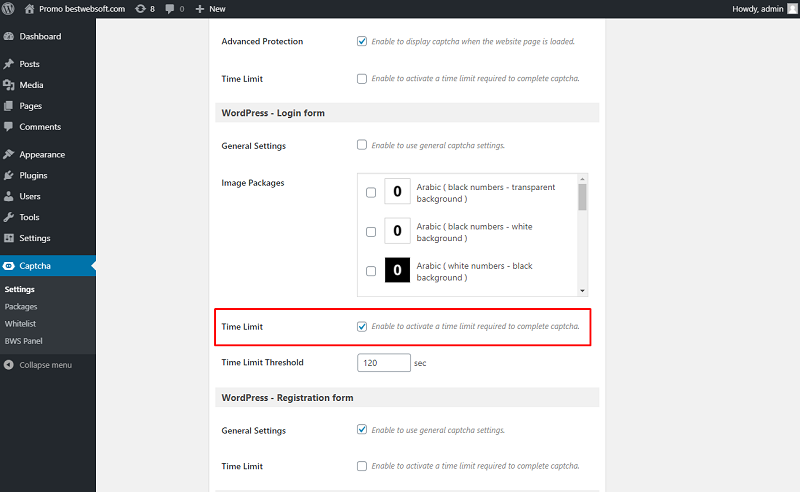Click the WordPress - Login form heading
Image resolution: width=800 pixels, height=492 pixels.
tap(273, 113)
